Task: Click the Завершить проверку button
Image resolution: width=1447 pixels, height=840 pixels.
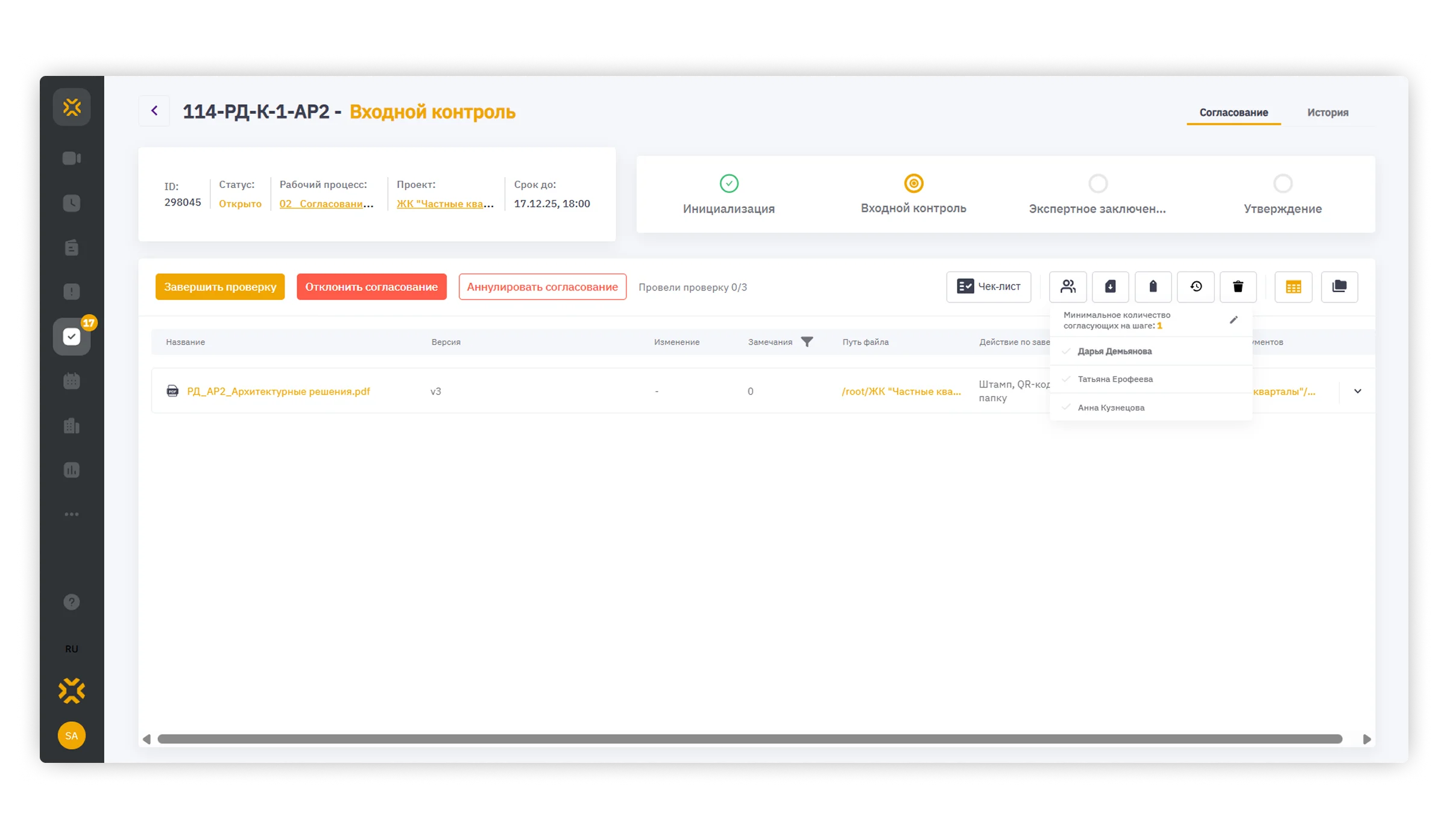Action: 220,287
